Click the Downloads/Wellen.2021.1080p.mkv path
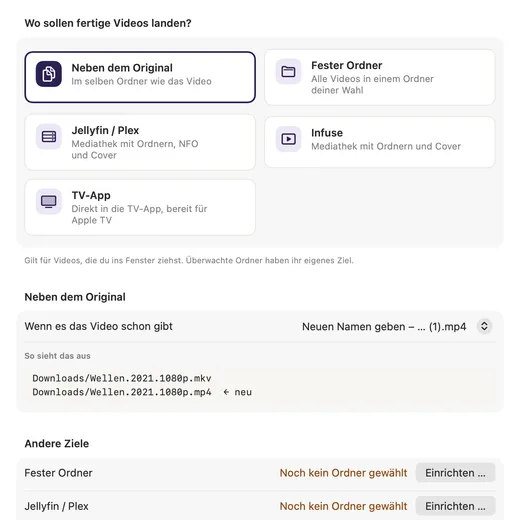 (122, 378)
